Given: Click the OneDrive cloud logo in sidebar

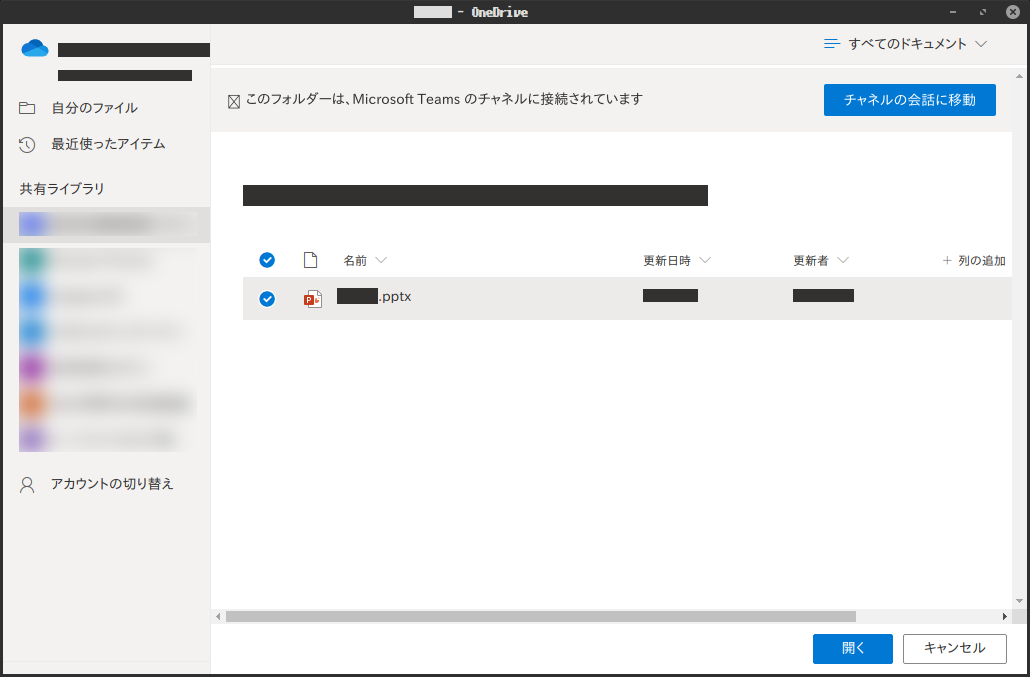Looking at the screenshot, I should coord(34,47).
